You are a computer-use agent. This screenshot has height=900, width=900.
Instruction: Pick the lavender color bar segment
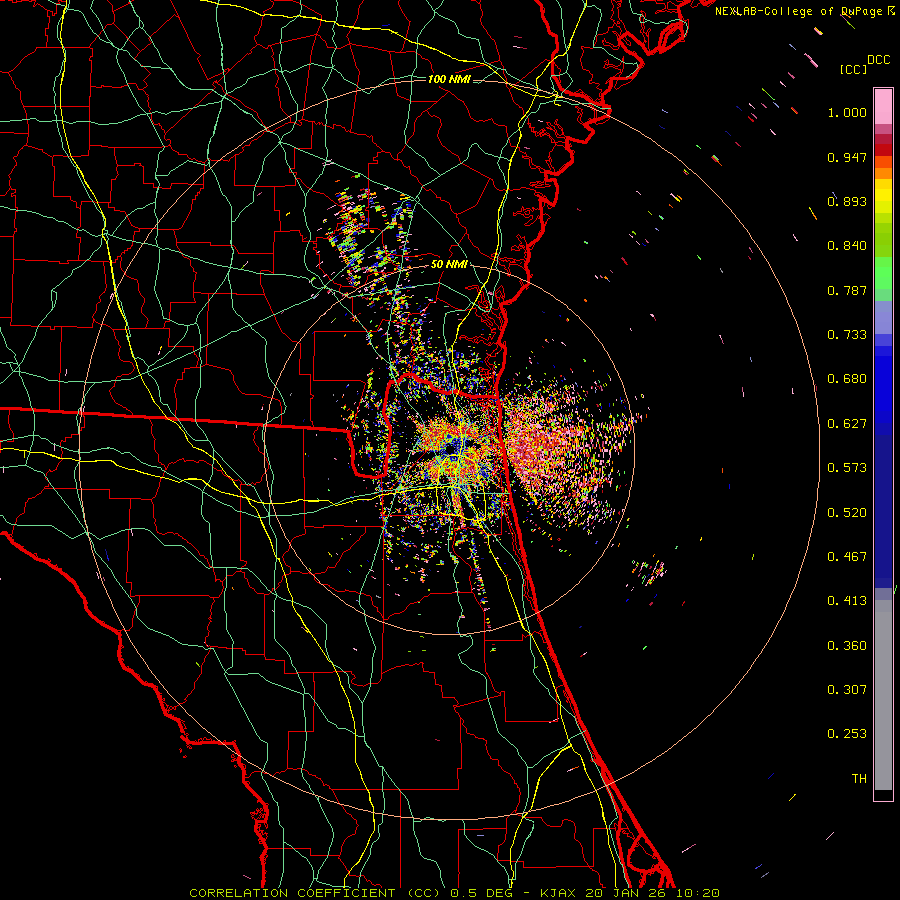coord(883,317)
